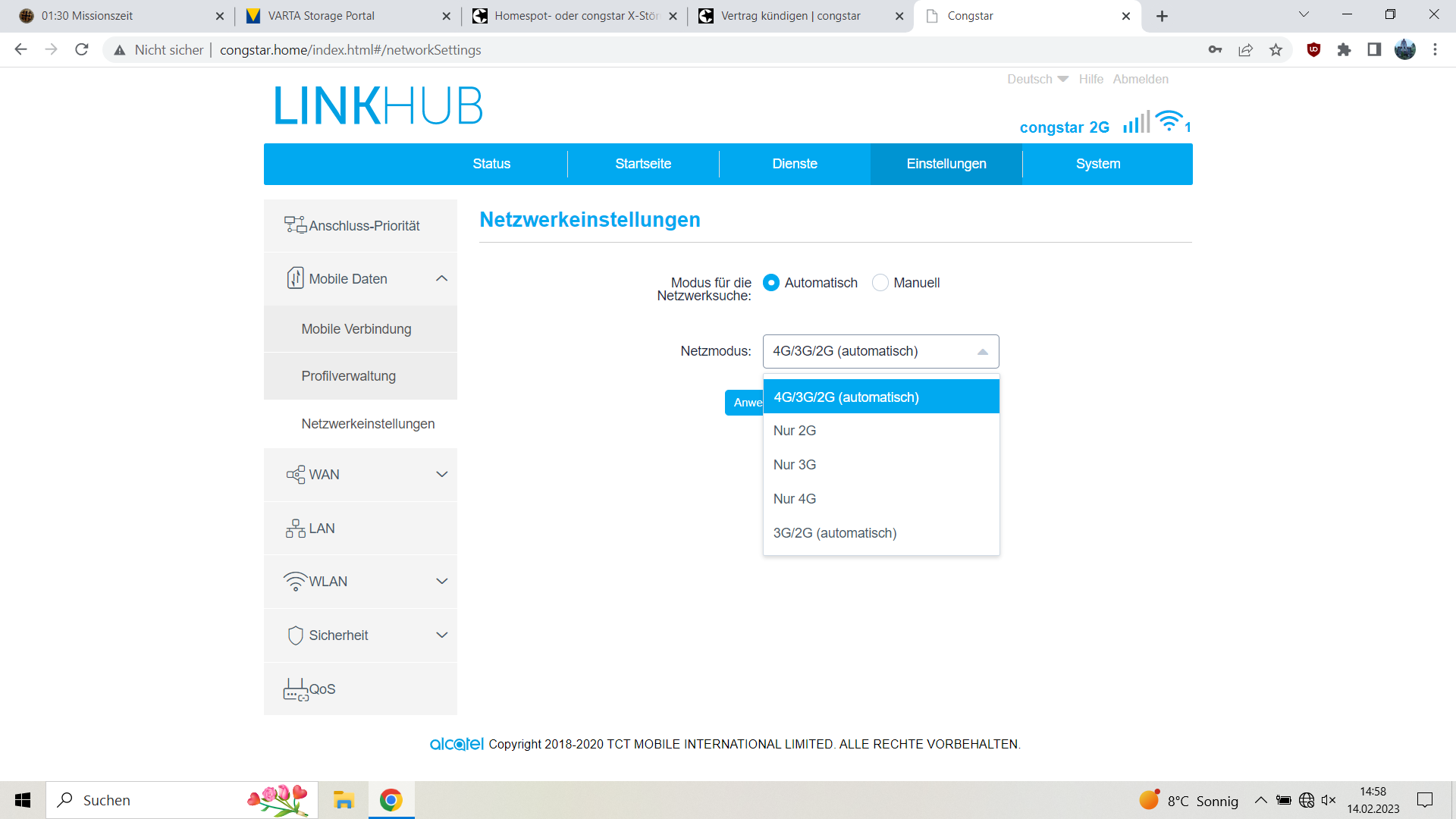Click the Sicherheit shield icon
Viewport: 1456px width, 819px height.
pyautogui.click(x=295, y=635)
